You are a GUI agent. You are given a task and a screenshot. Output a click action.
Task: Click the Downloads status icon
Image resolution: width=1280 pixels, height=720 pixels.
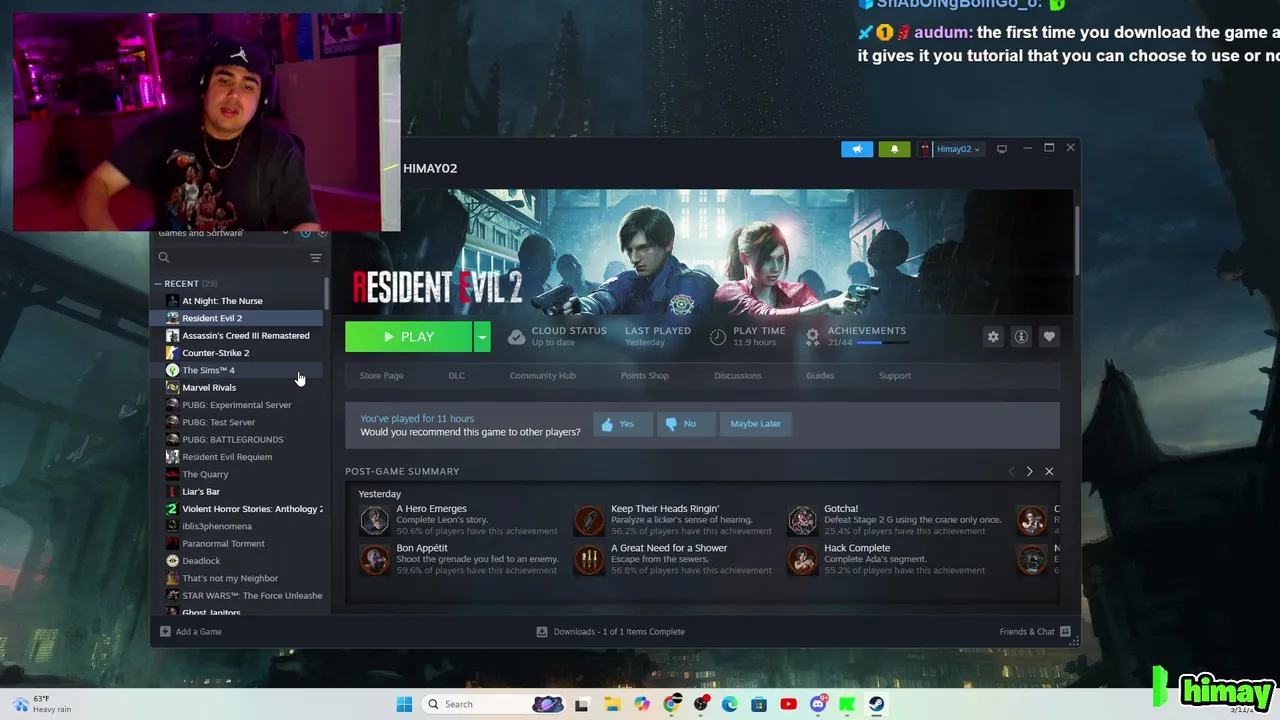pyautogui.click(x=542, y=632)
